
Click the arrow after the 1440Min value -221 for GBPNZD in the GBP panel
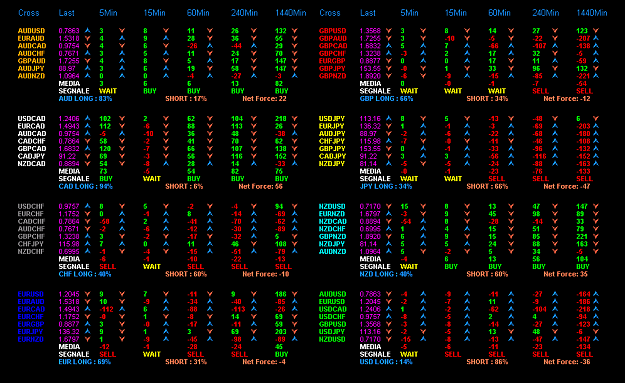click(x=596, y=76)
